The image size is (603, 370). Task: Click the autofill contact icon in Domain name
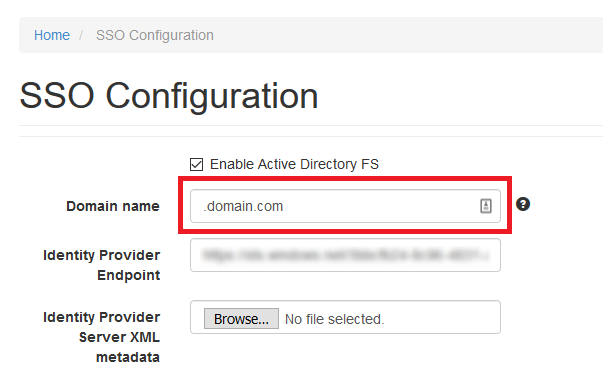(486, 206)
